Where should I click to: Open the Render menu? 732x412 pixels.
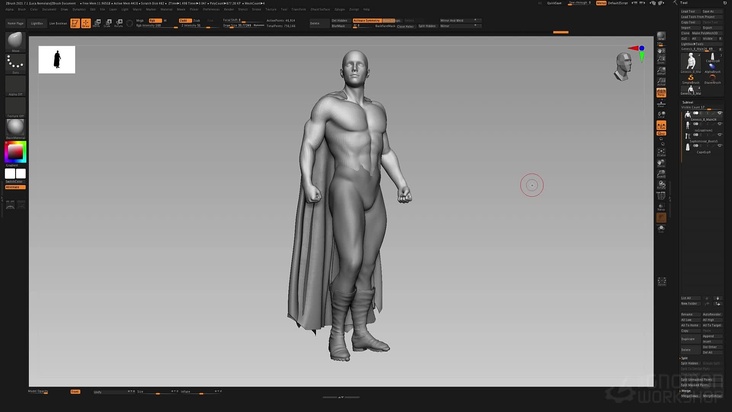coord(229,9)
